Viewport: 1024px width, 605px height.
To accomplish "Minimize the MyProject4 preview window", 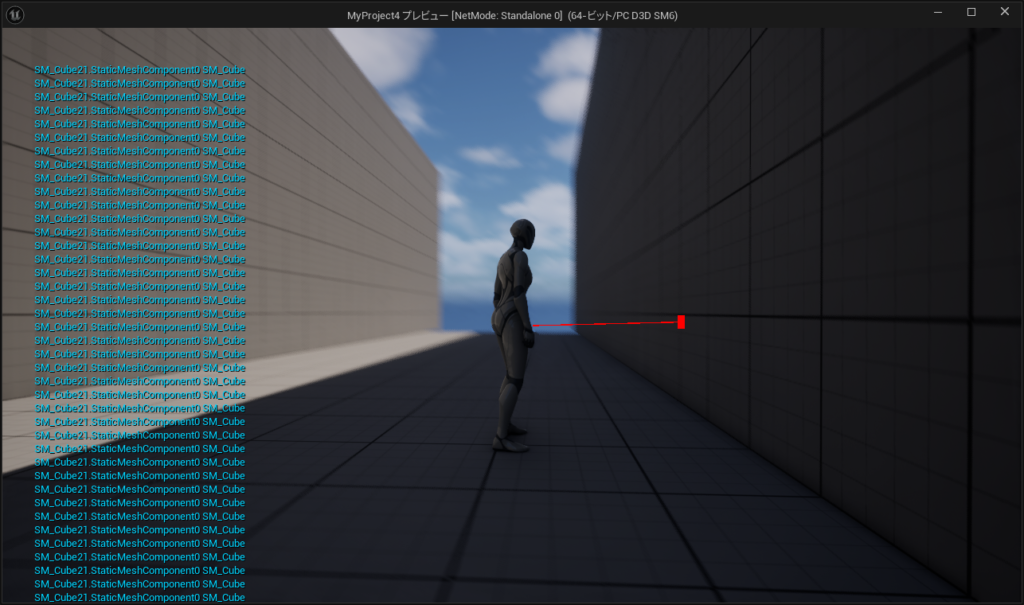I will pos(938,13).
